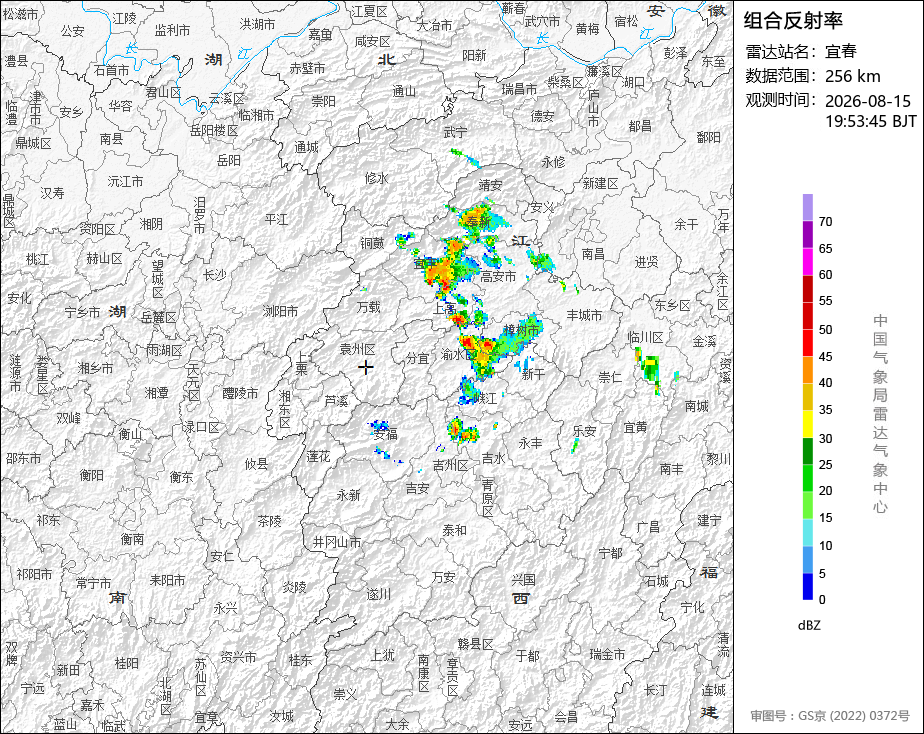Click the blue 0 dBZ legend color
Viewport: 924px width, 734px height.
tap(807, 586)
